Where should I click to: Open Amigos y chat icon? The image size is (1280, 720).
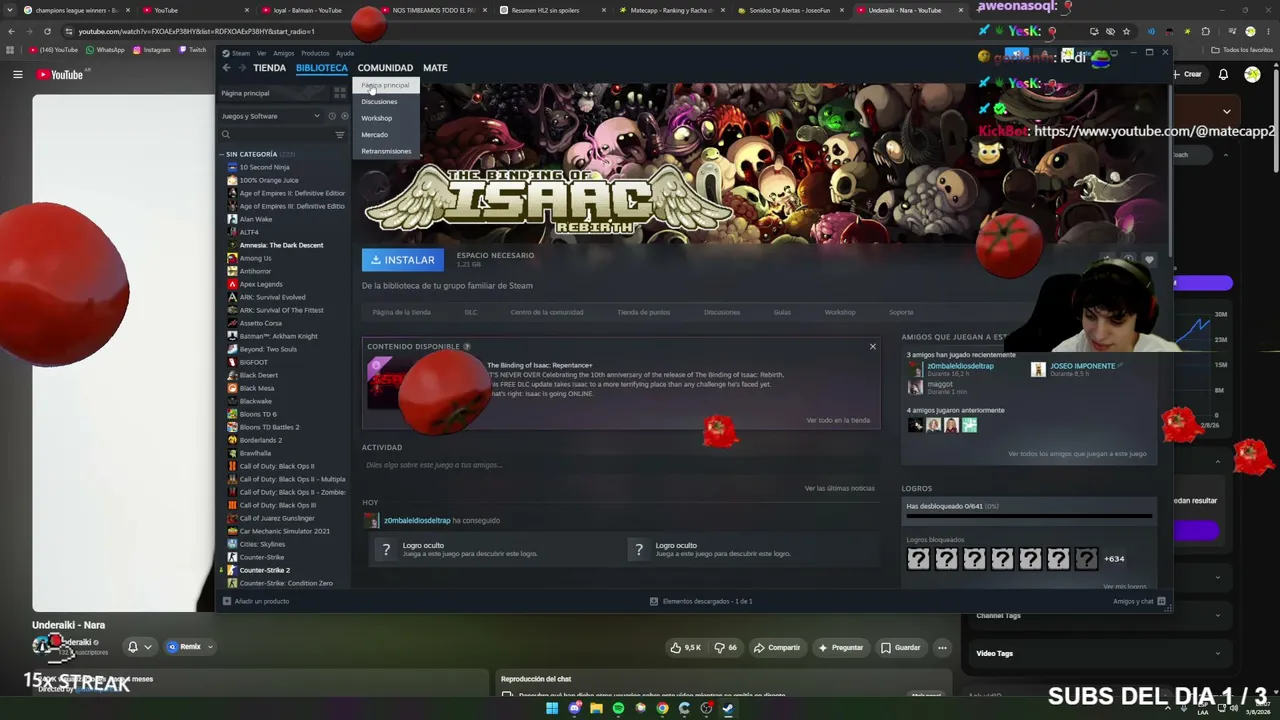click(x=1161, y=601)
